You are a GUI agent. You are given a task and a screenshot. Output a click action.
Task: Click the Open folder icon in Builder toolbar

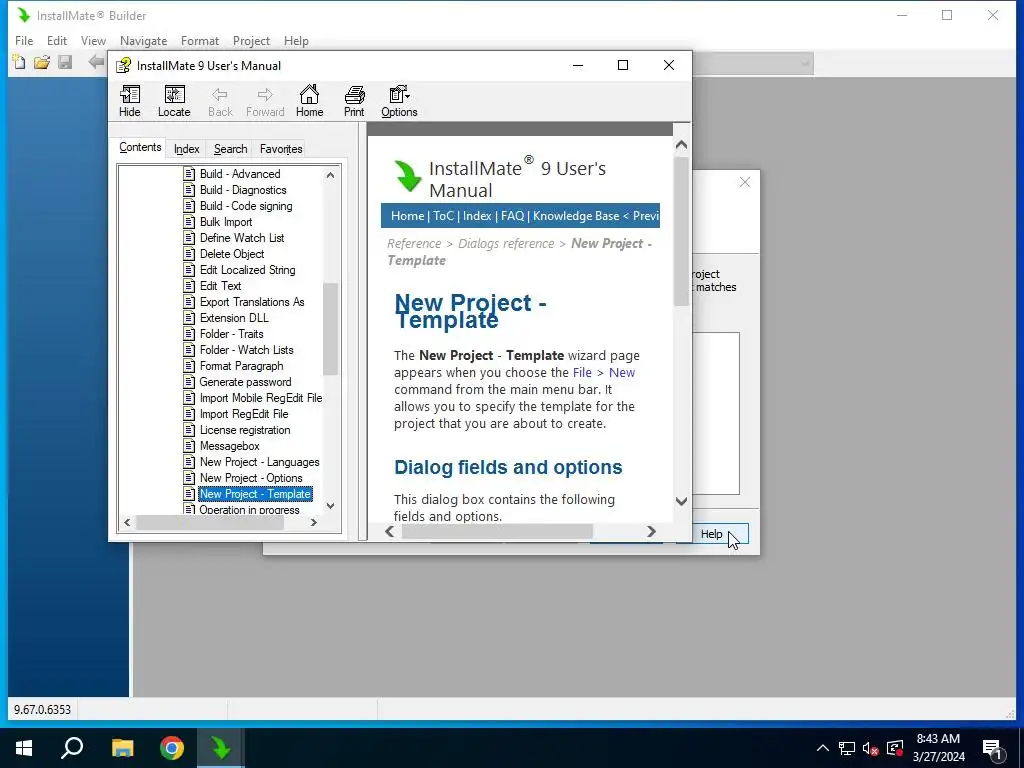(x=42, y=63)
